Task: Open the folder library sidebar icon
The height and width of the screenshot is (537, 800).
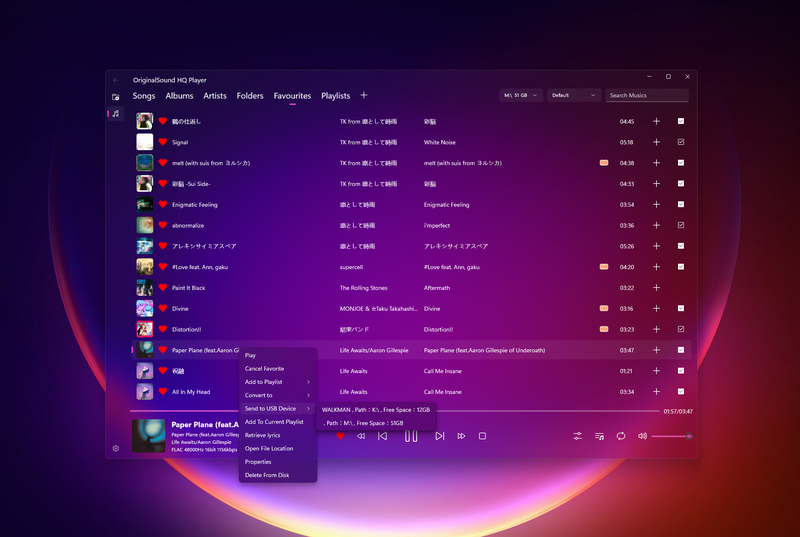Action: pos(116,97)
